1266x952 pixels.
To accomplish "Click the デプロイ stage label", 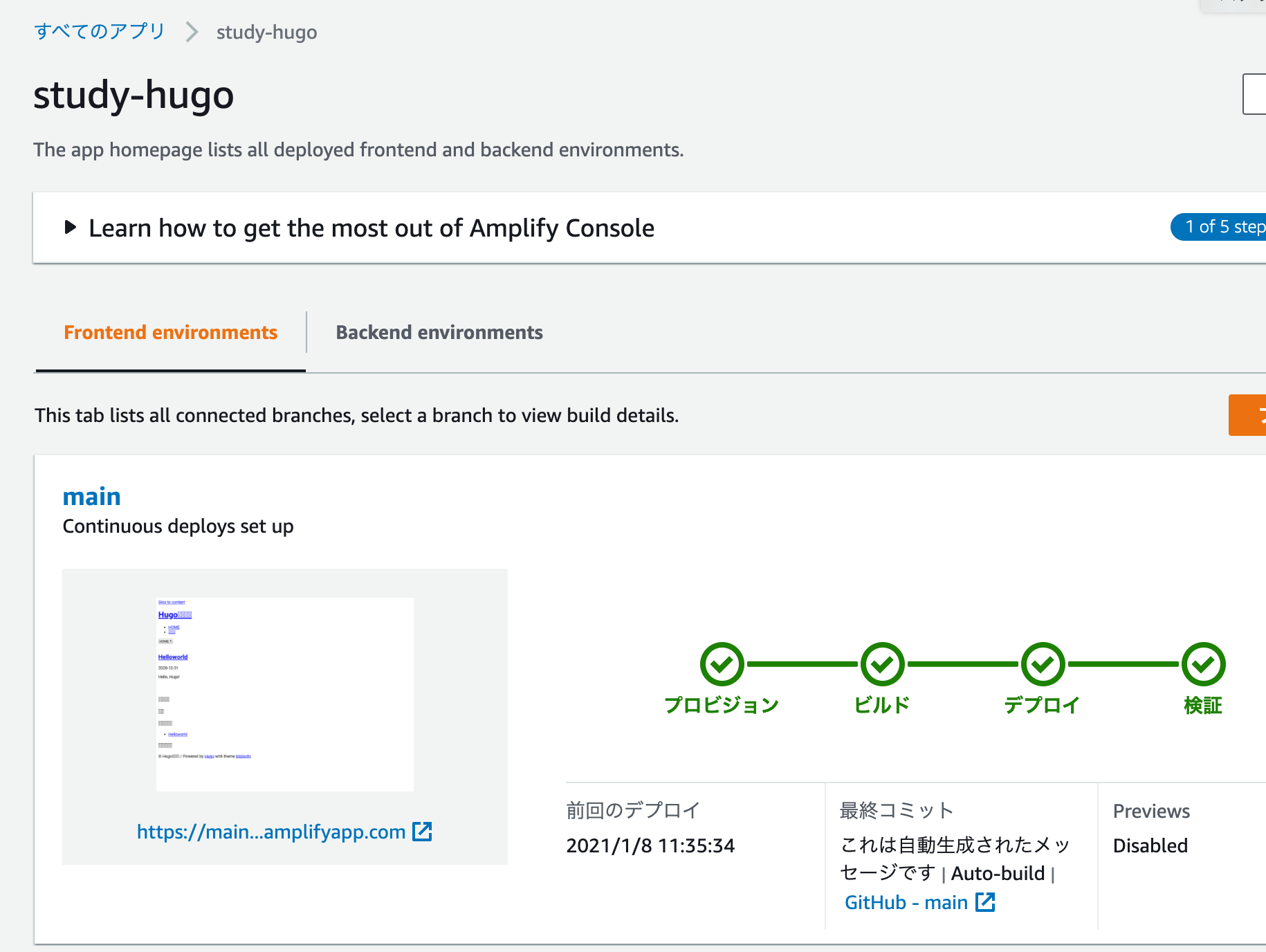I will tap(1043, 705).
